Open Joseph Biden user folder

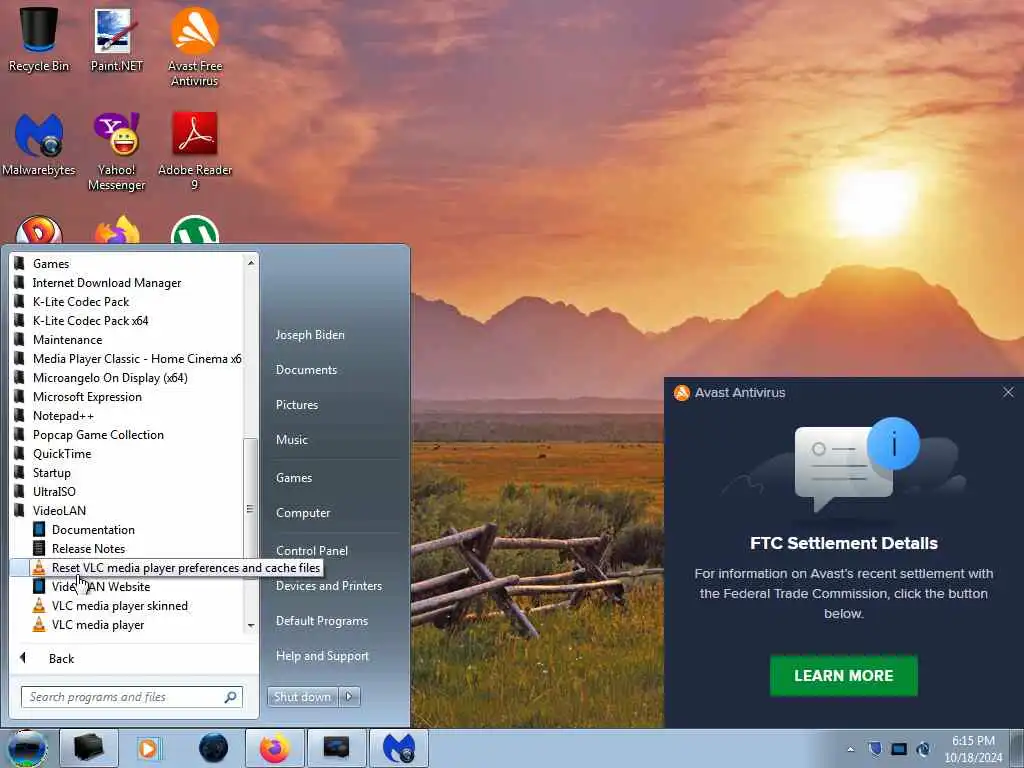[x=310, y=334]
